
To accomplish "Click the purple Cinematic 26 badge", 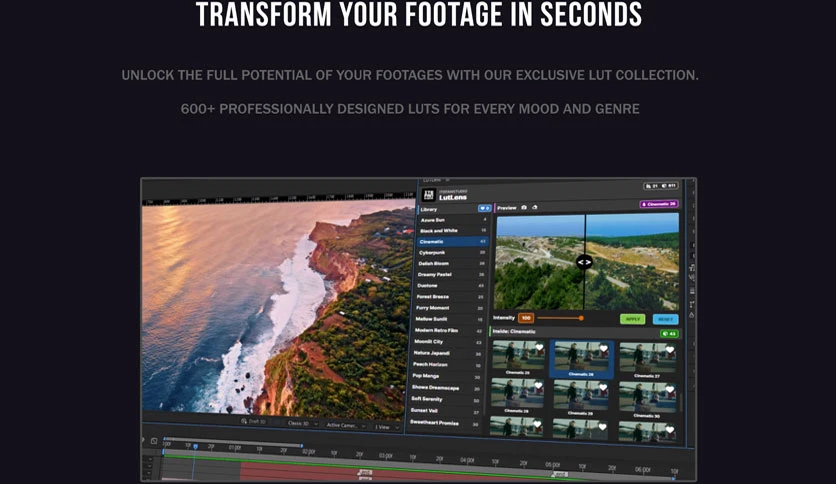I will coord(659,204).
